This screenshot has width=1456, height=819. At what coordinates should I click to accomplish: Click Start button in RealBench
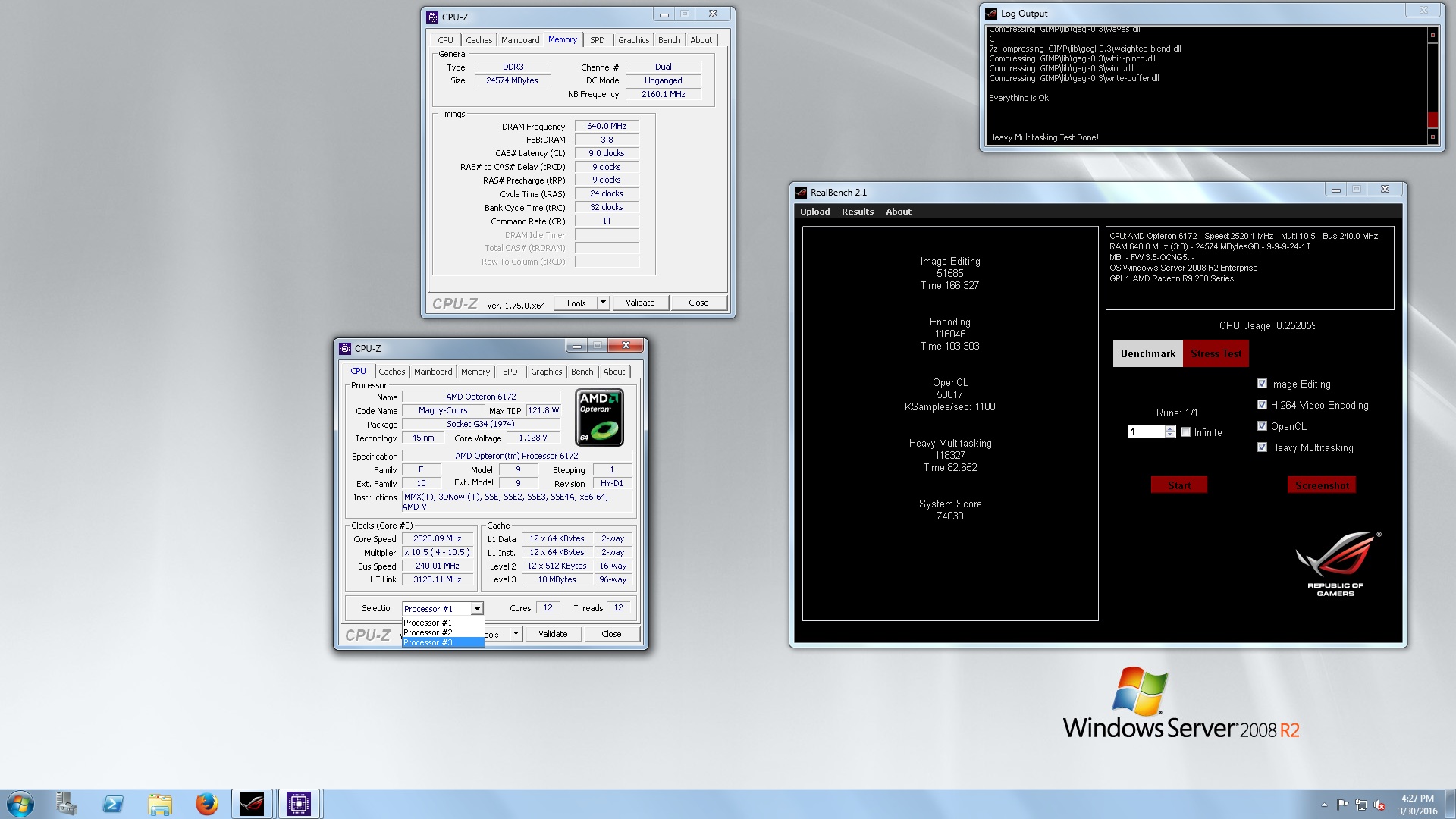[1179, 485]
